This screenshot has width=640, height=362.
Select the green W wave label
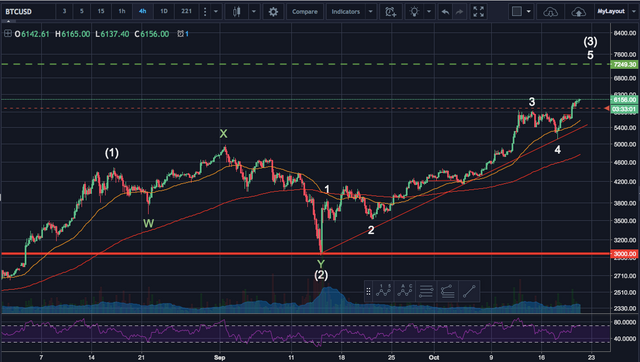(x=149, y=223)
